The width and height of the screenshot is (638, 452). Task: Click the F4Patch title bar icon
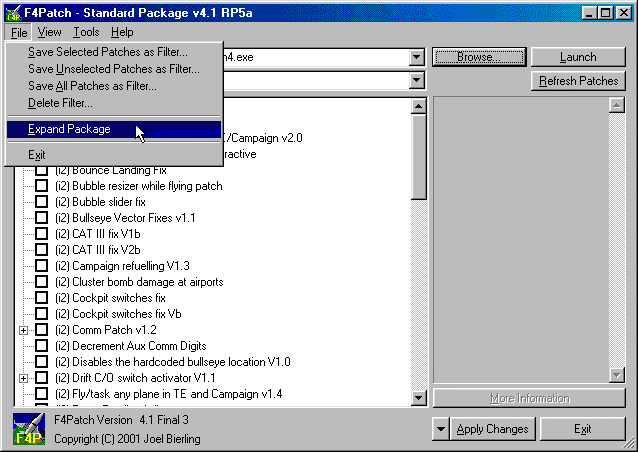12,11
